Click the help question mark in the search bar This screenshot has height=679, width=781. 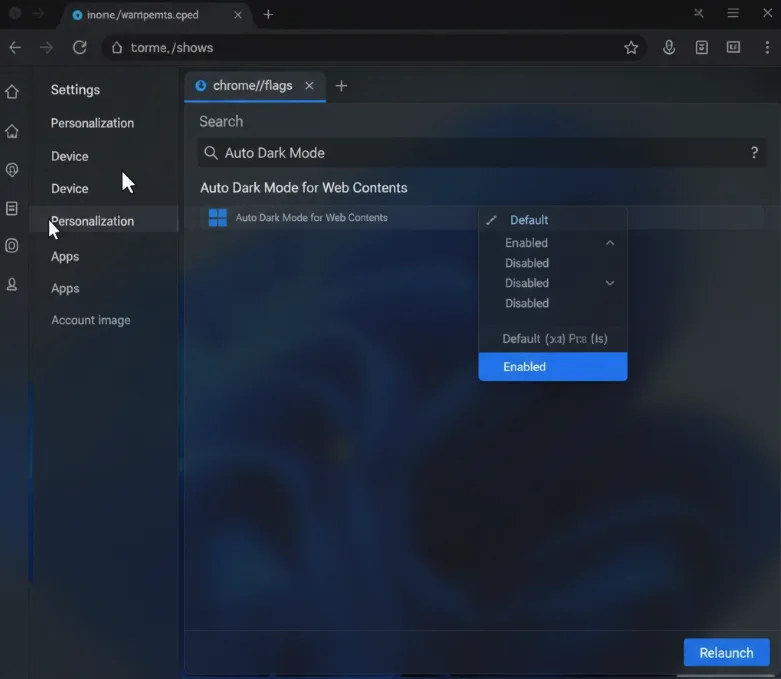[x=754, y=153]
